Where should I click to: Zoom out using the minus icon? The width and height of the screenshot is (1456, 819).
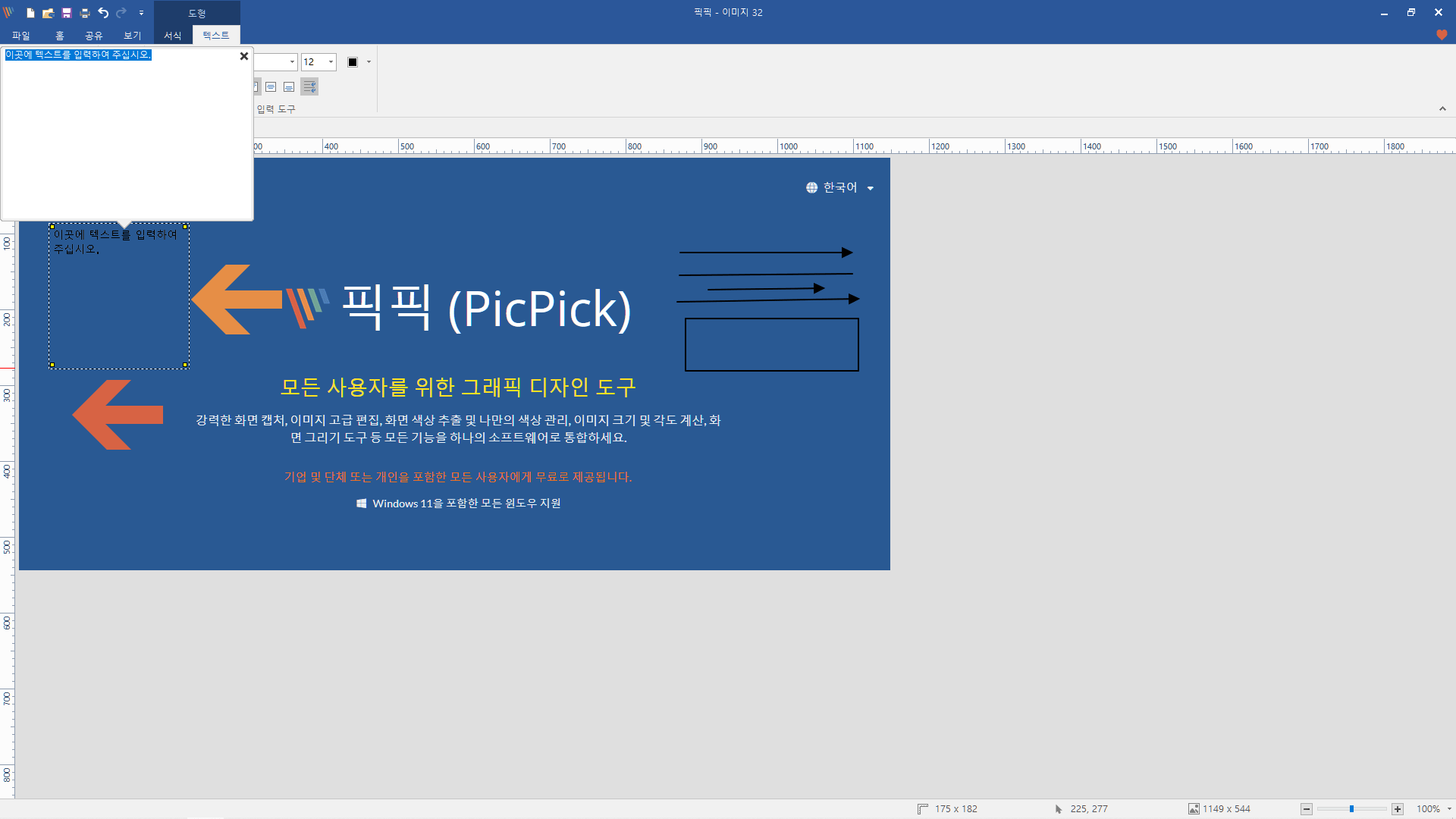click(1307, 809)
